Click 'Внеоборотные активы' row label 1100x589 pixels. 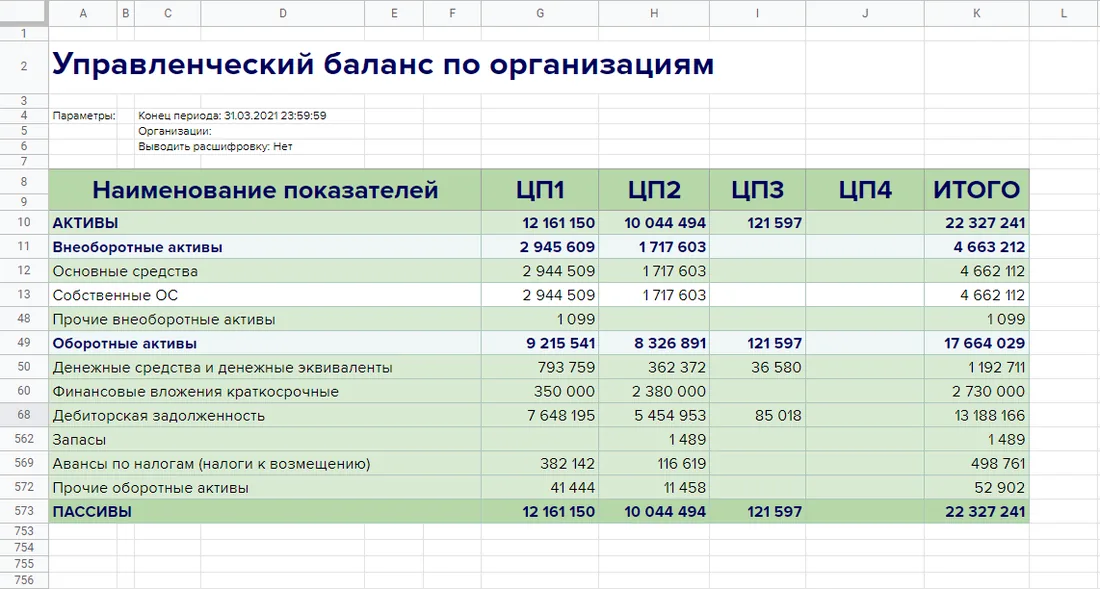point(138,247)
